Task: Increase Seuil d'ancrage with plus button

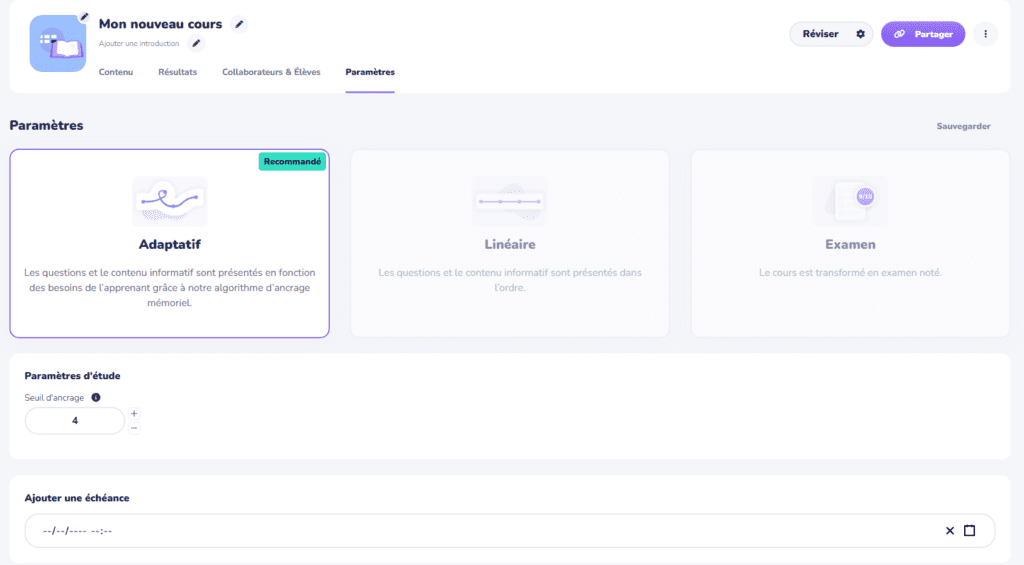Action: [134, 413]
